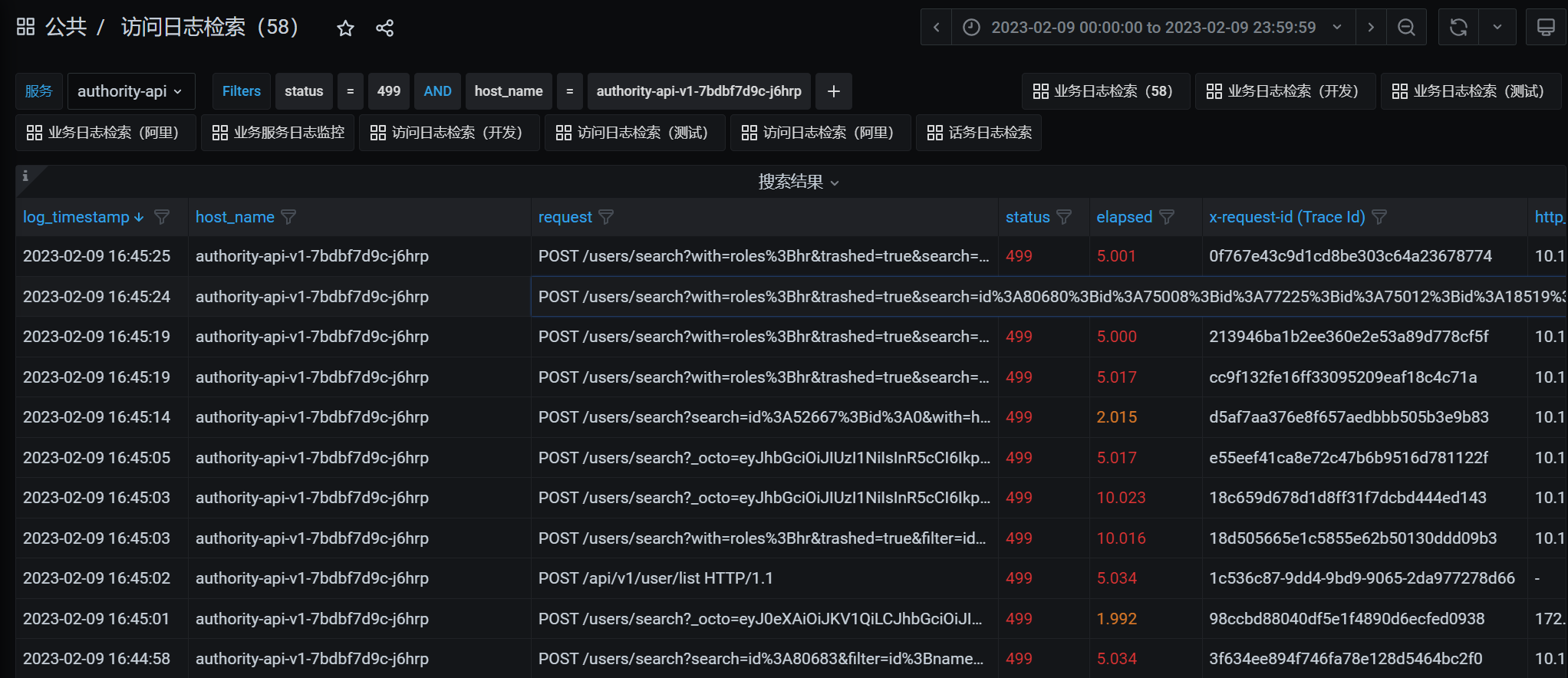The height and width of the screenshot is (678, 1568).
Task: Select timestamp 2023-02-09 16:45:14
Action: click(97, 417)
